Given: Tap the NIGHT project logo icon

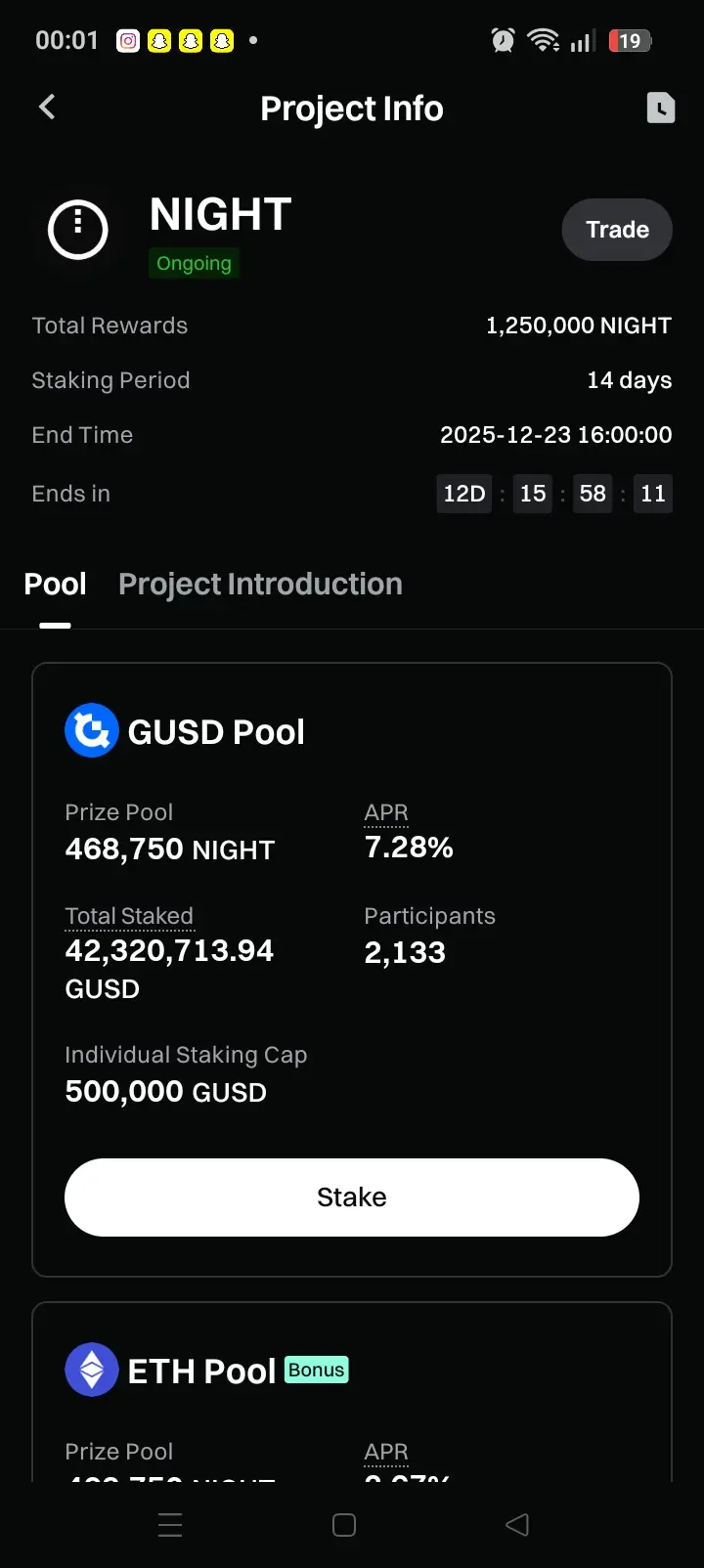Looking at the screenshot, I should click(78, 230).
